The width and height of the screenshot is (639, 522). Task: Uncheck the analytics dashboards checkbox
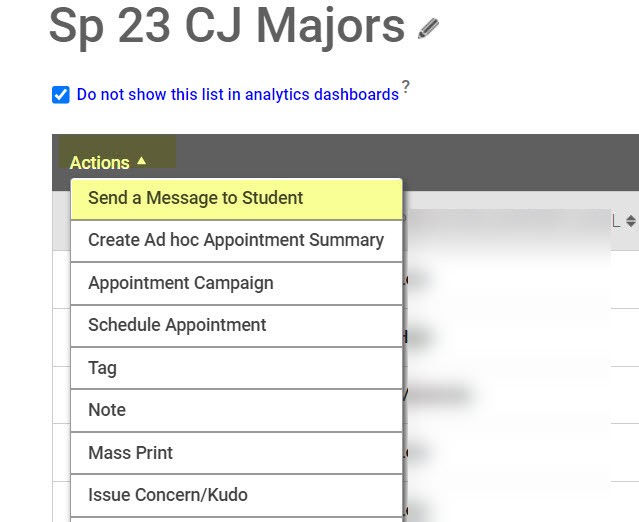[x=61, y=95]
